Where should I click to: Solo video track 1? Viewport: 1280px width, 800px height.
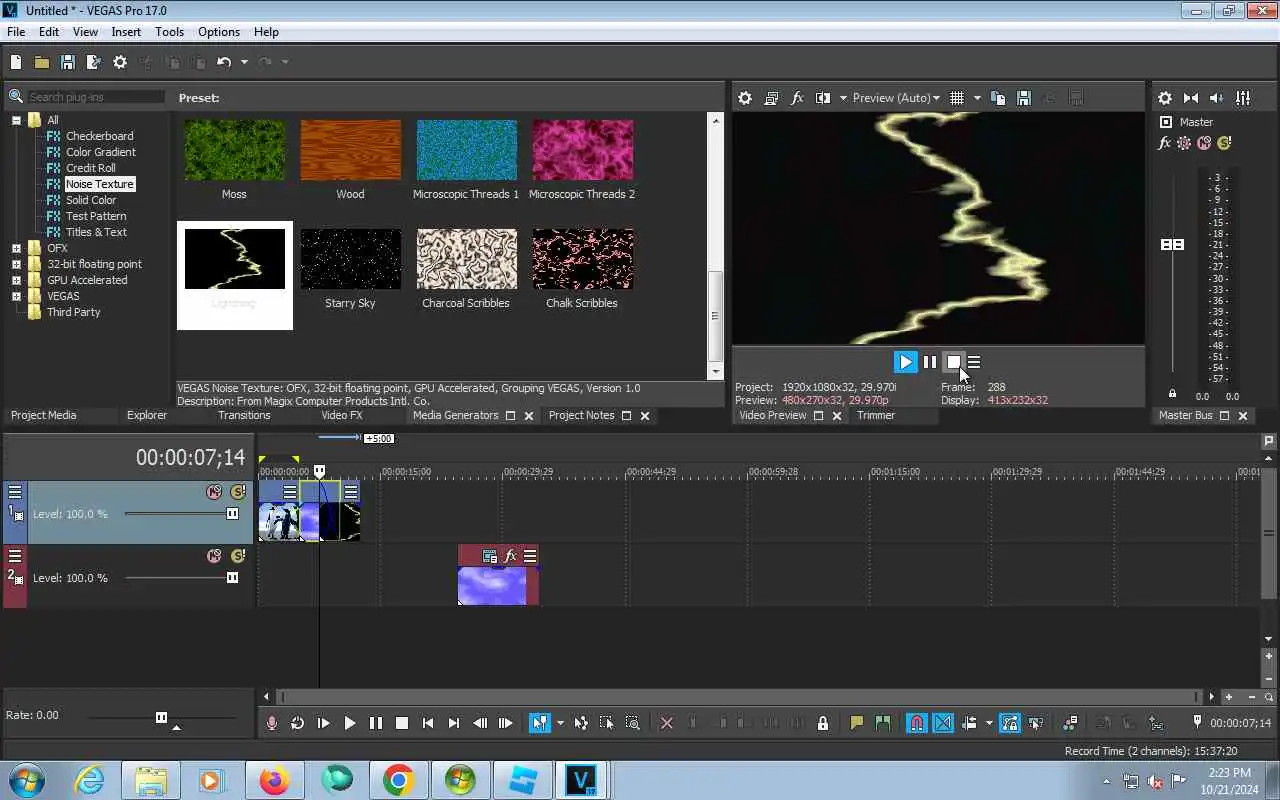237,492
